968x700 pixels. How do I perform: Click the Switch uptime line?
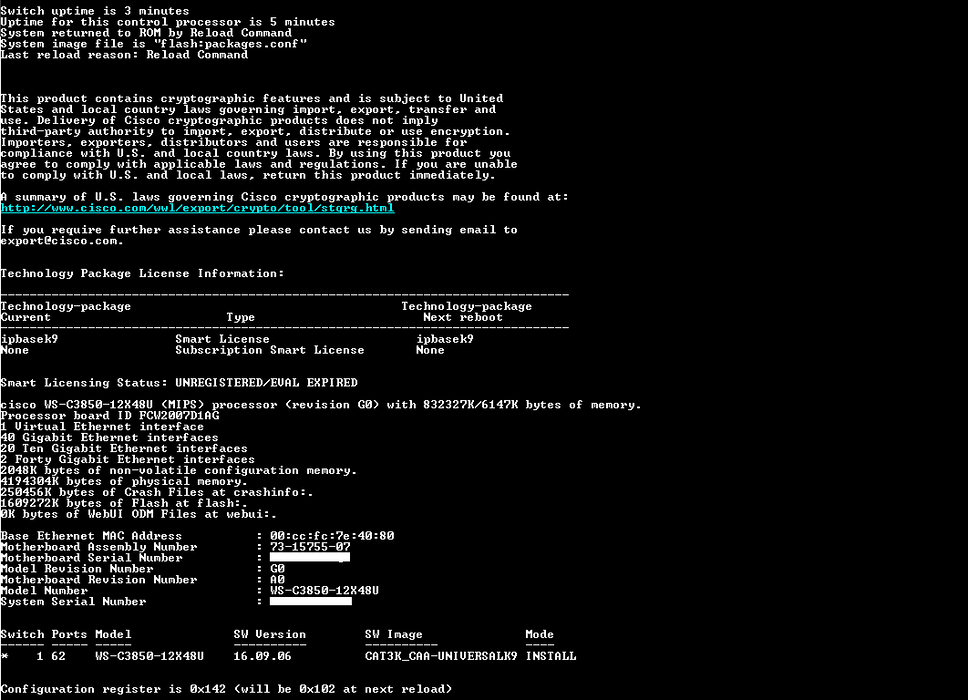tap(94, 11)
